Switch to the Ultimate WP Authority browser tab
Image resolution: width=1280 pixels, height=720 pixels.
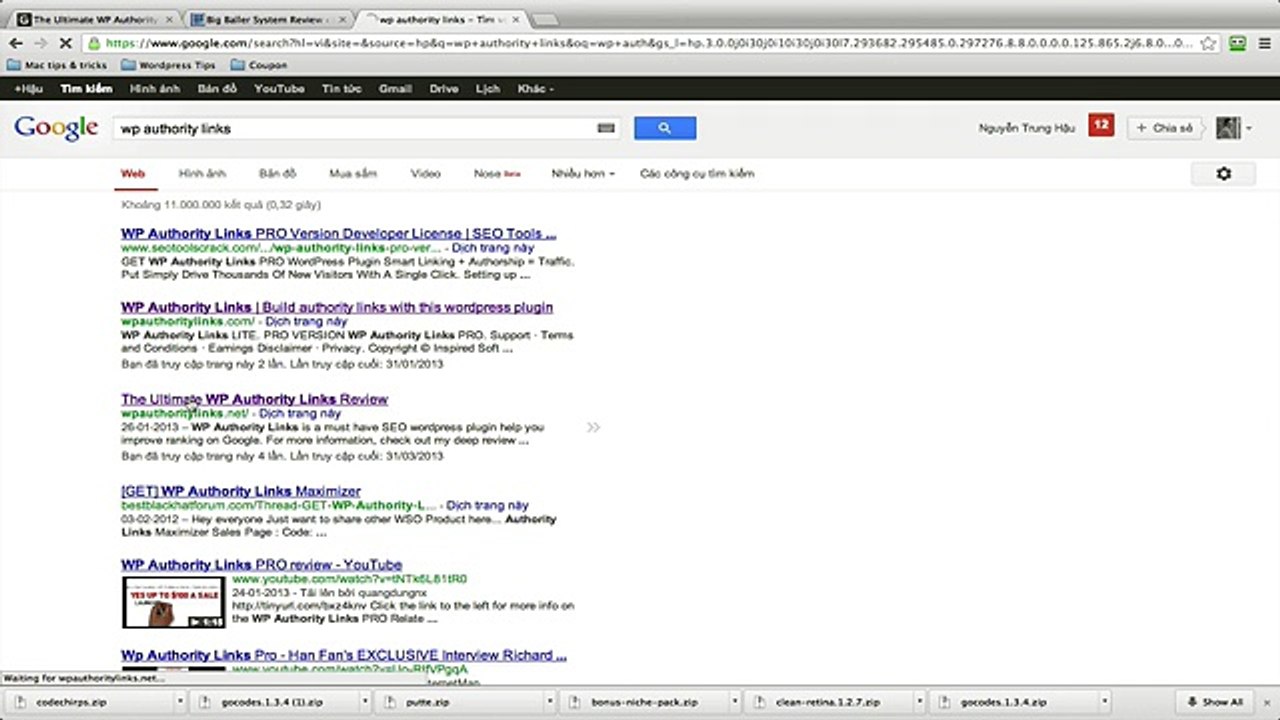pos(95,19)
